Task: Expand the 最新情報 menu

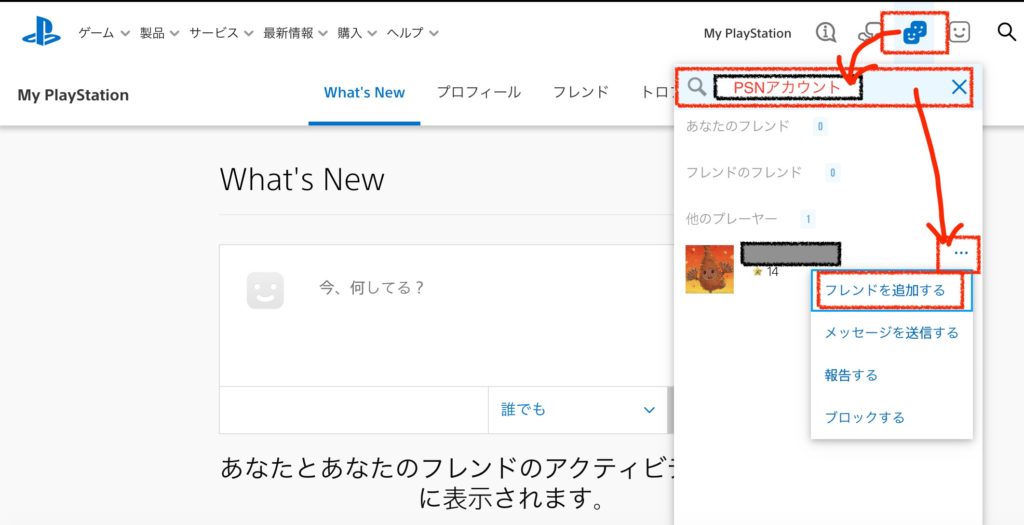Action: click(296, 33)
